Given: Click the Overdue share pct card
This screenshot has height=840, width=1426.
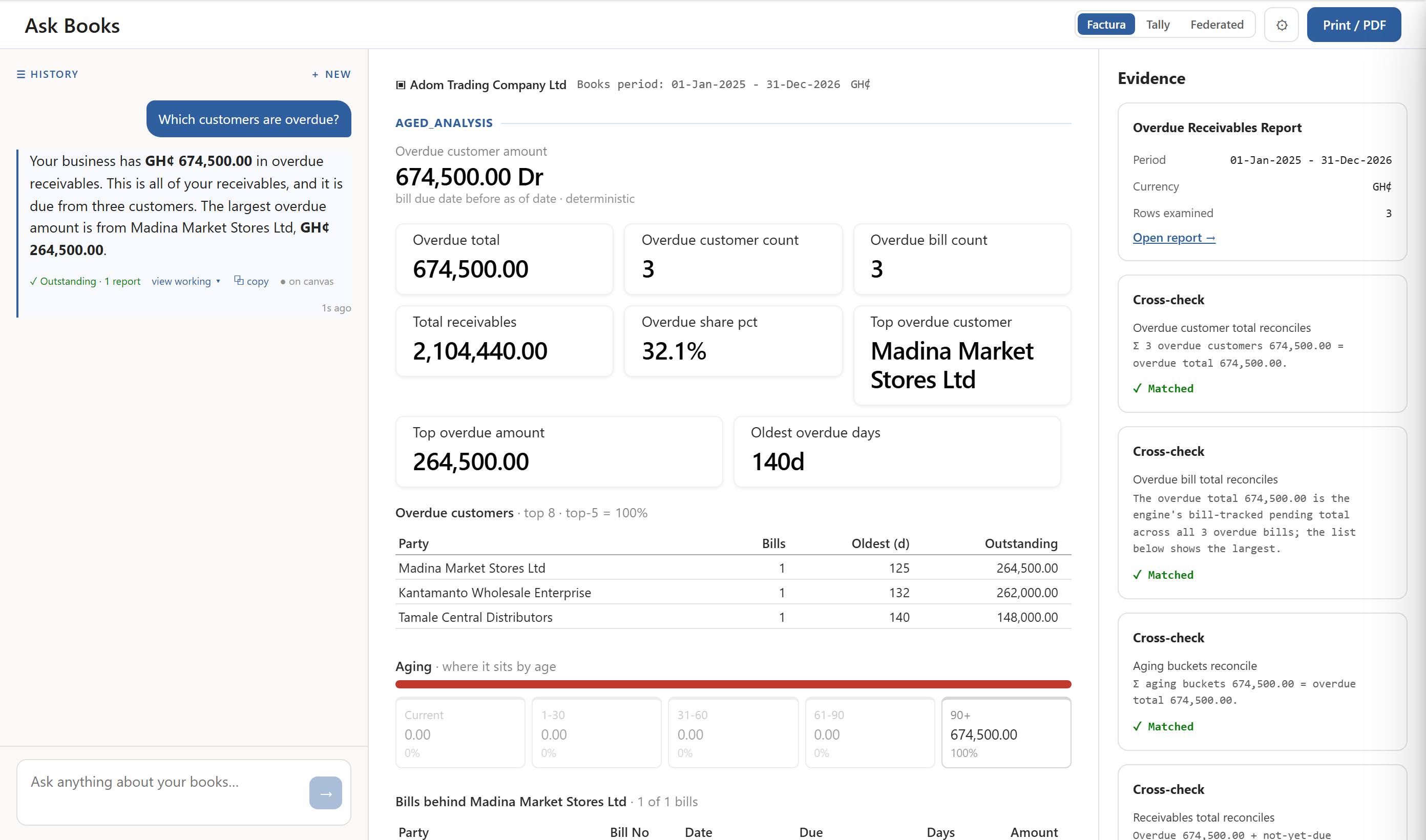Looking at the screenshot, I should (x=733, y=341).
